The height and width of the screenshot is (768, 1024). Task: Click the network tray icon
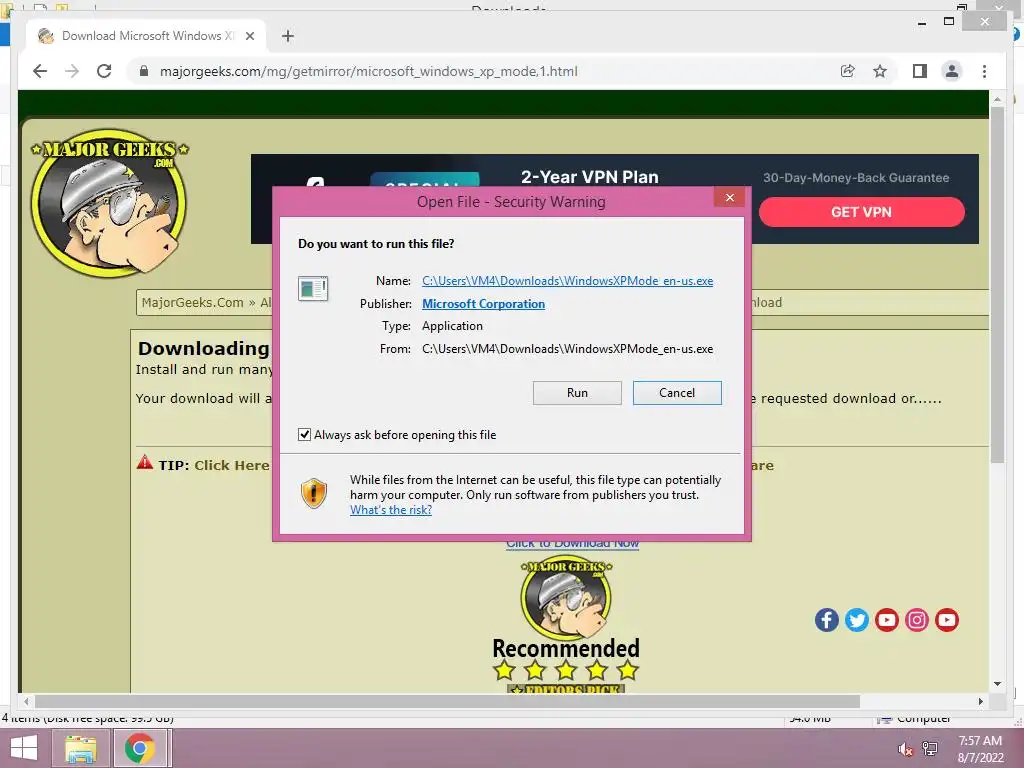929,749
